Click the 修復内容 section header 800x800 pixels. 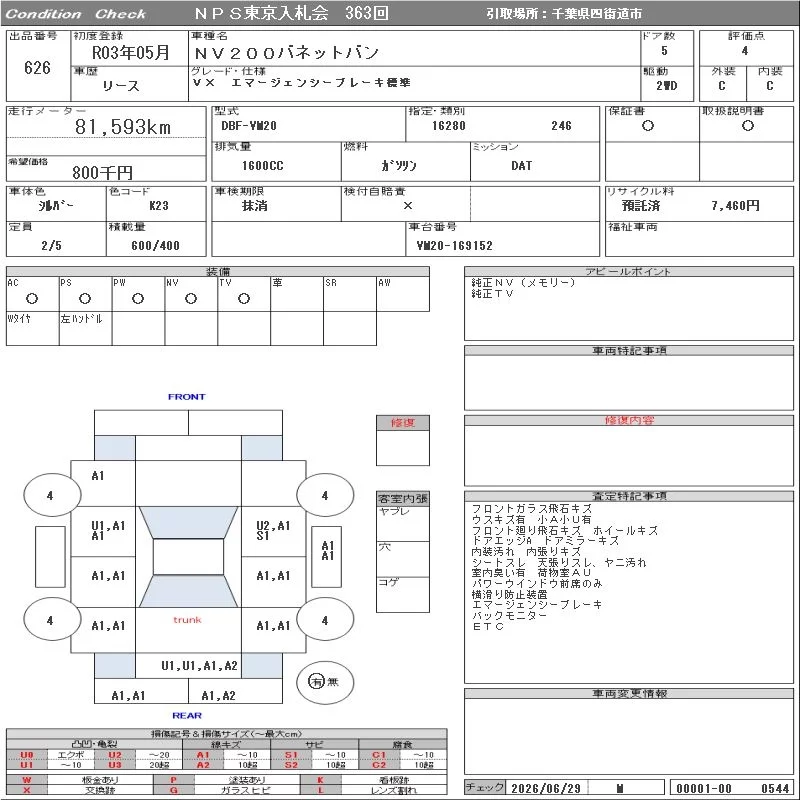coord(629,420)
